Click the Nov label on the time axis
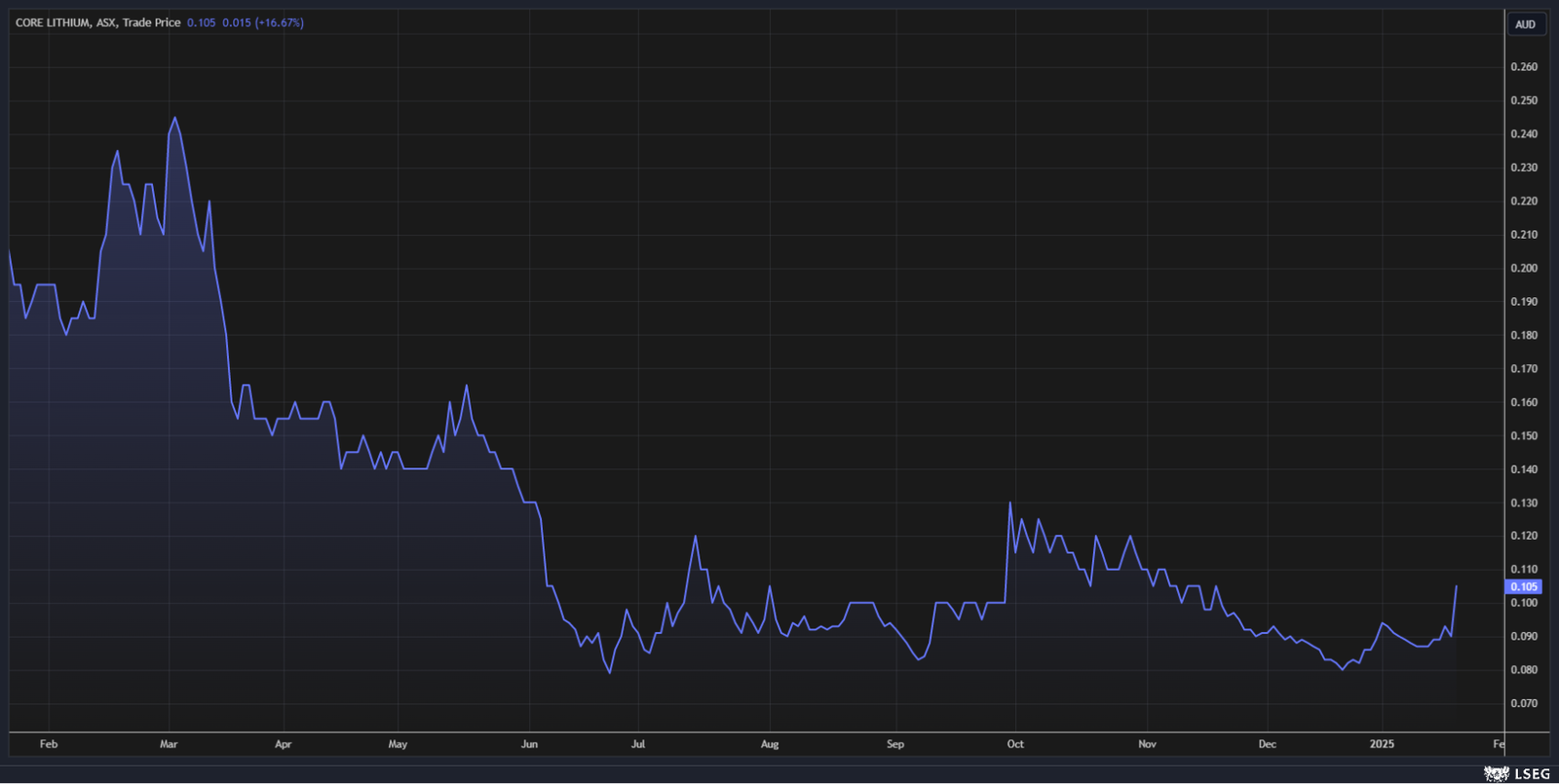 1148,744
